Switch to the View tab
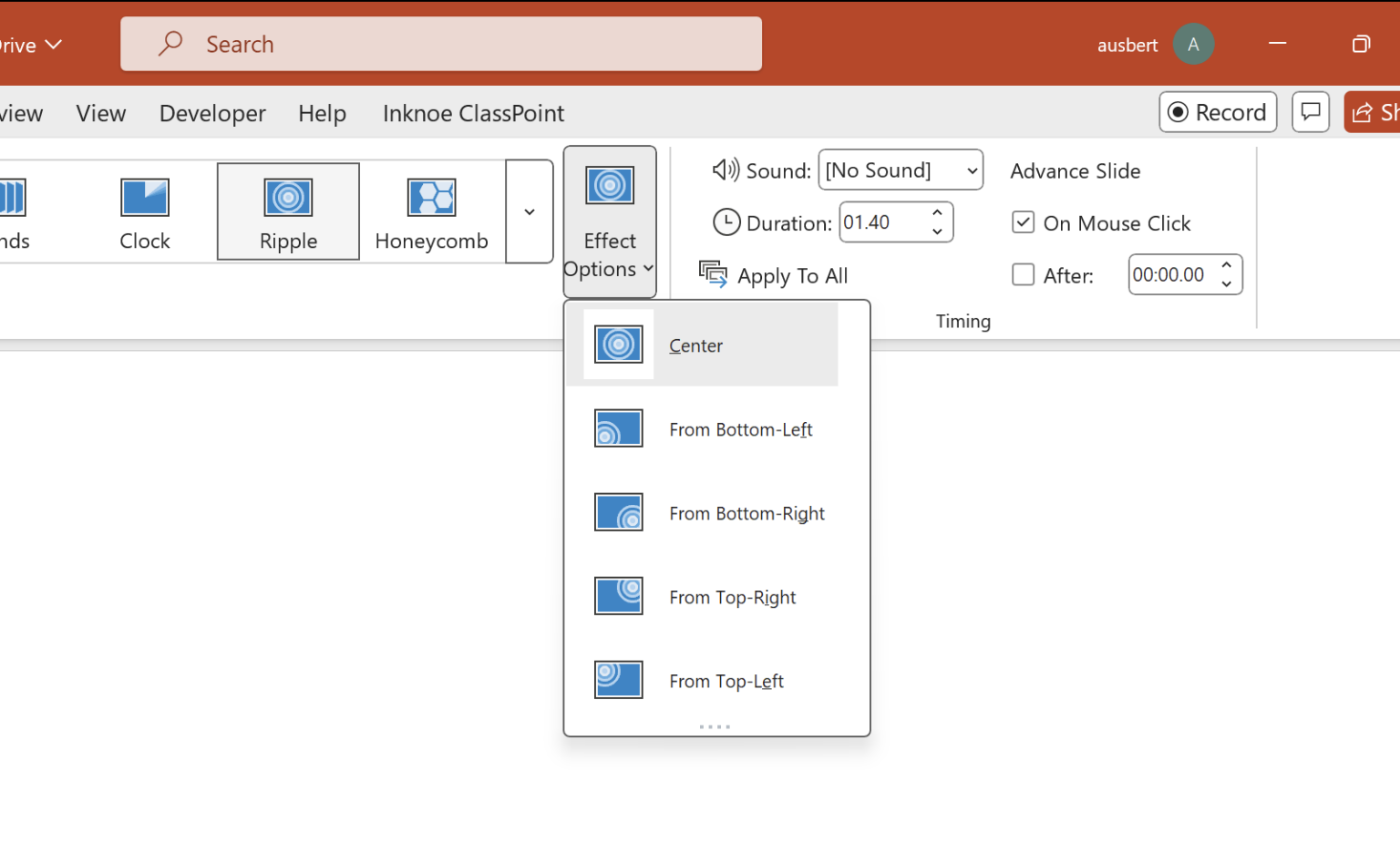 [x=100, y=113]
